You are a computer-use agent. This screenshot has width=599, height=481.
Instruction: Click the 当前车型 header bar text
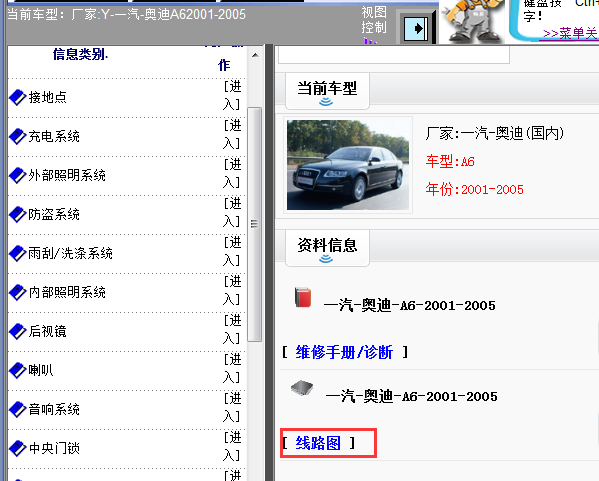coord(126,15)
